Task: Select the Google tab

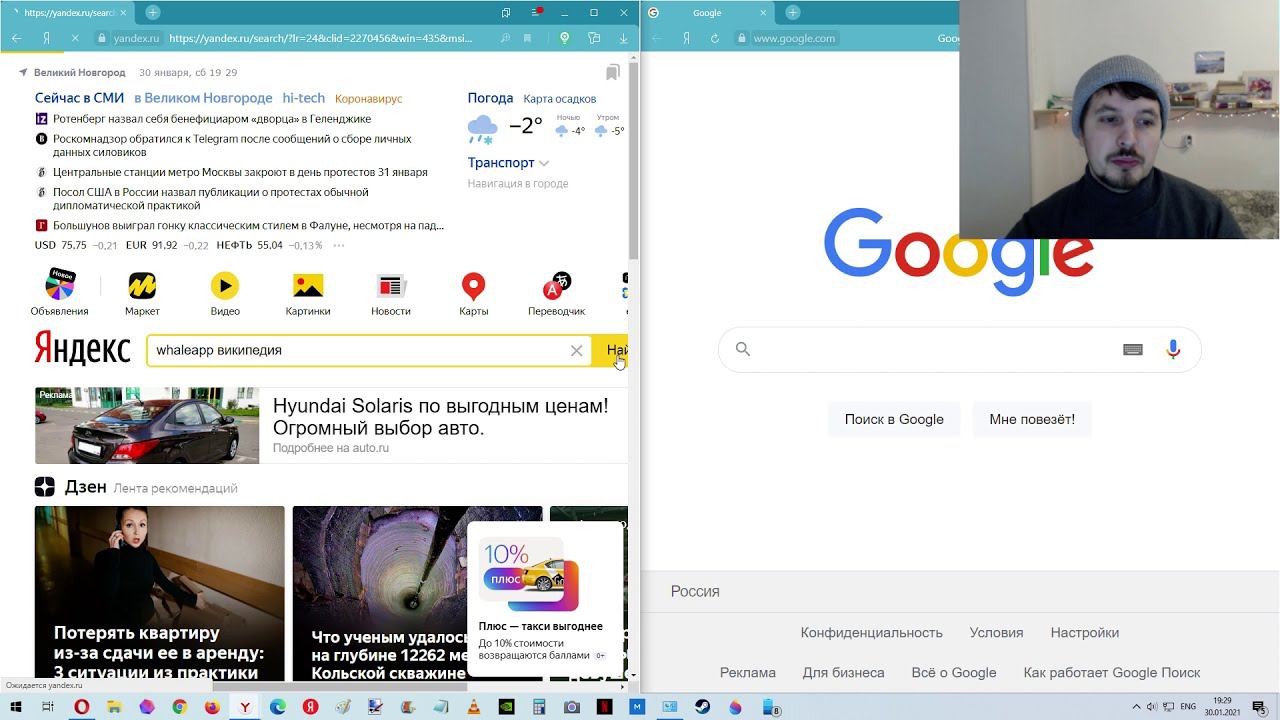Action: coord(707,13)
